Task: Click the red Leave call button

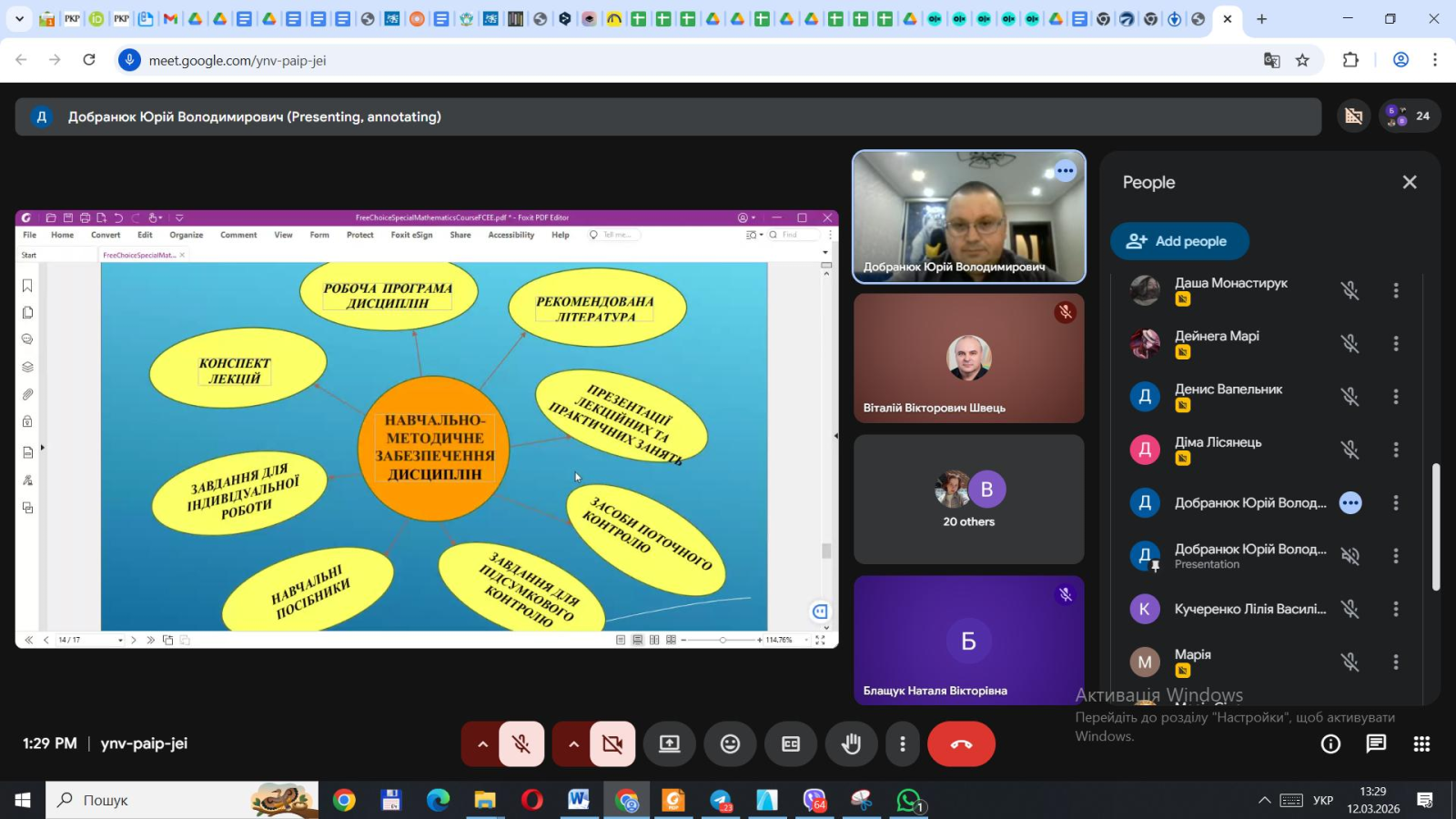Action: click(x=961, y=744)
